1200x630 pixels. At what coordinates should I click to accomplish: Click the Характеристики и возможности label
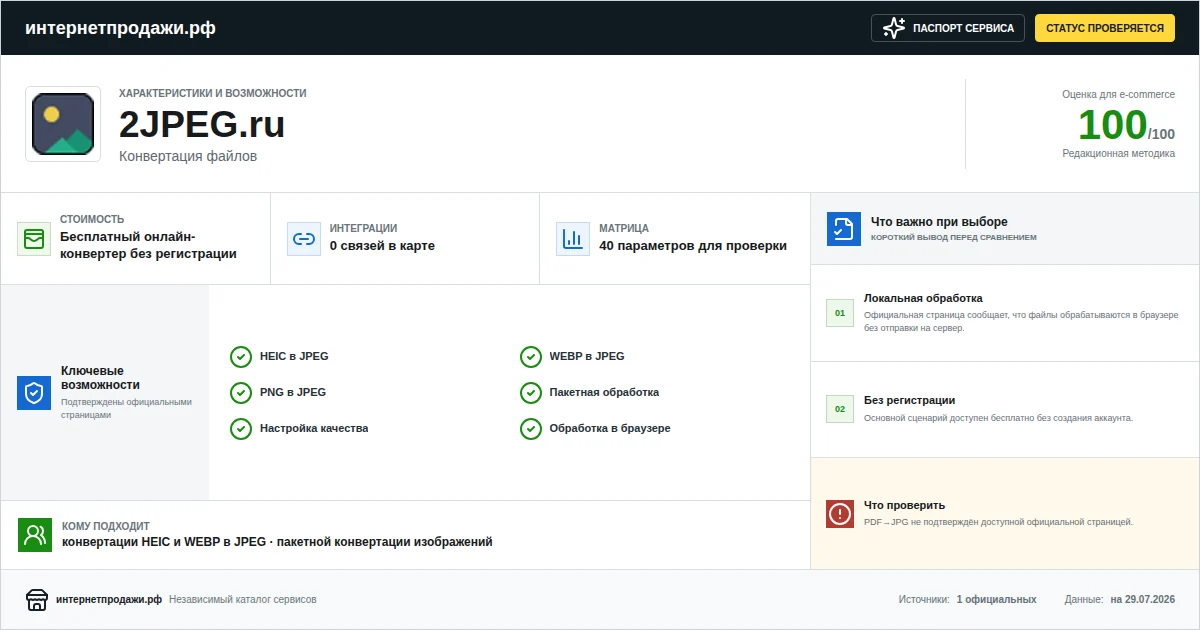213,93
